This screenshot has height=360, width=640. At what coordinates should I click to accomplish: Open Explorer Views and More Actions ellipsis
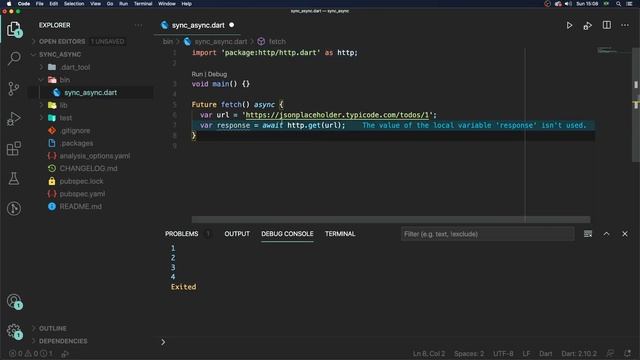tap(138, 25)
